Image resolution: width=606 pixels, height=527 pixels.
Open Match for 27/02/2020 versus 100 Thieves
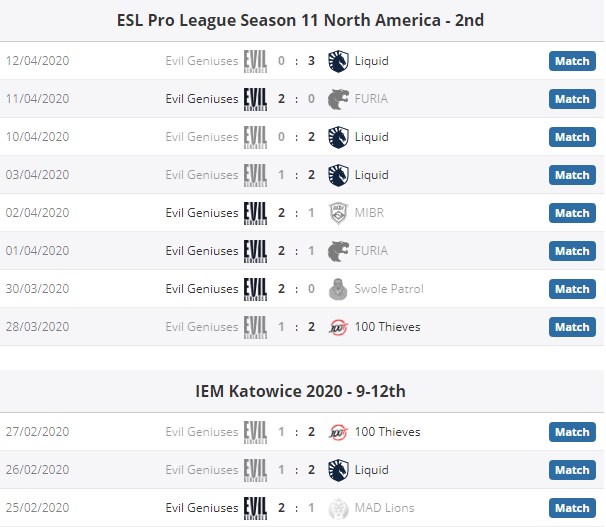tap(572, 432)
